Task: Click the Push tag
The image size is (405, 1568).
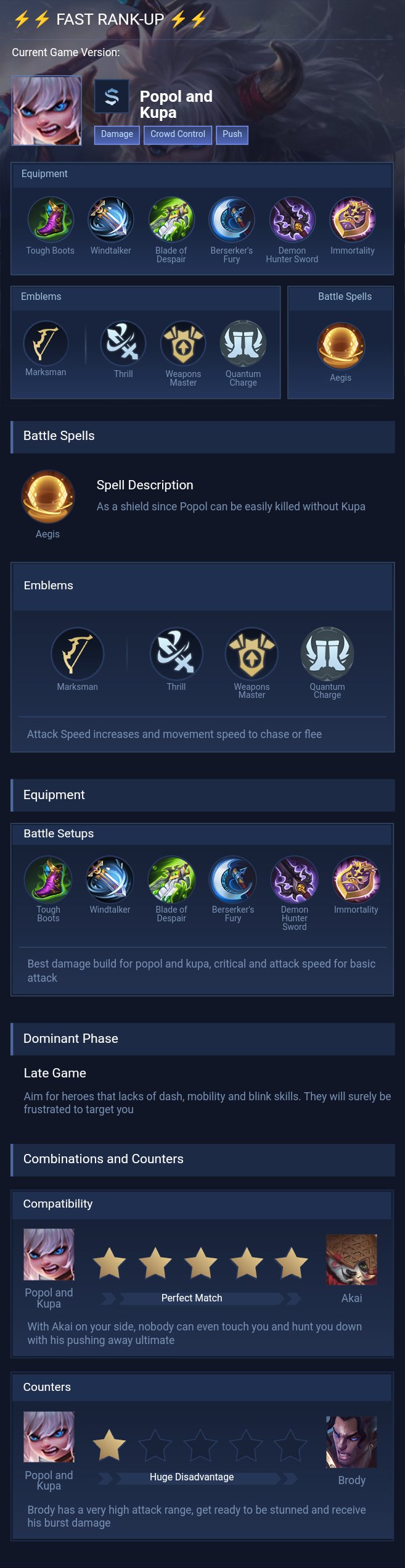Action: click(232, 135)
